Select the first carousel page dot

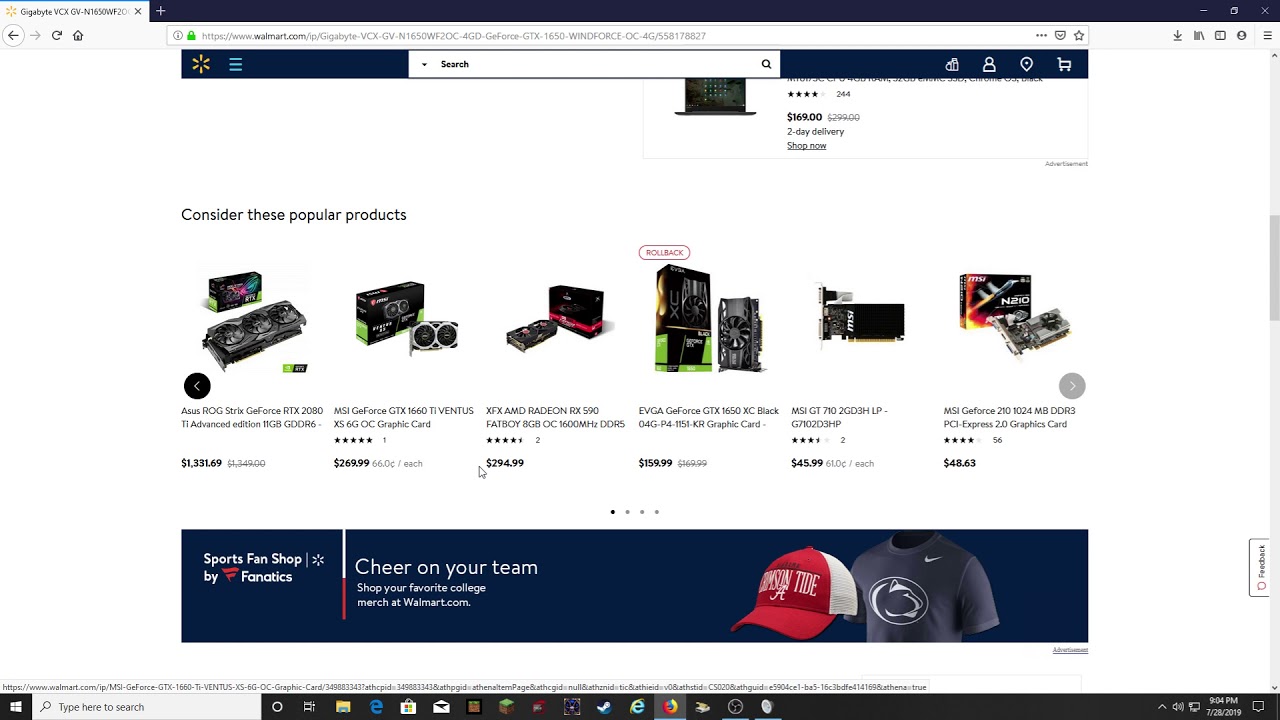pos(613,512)
